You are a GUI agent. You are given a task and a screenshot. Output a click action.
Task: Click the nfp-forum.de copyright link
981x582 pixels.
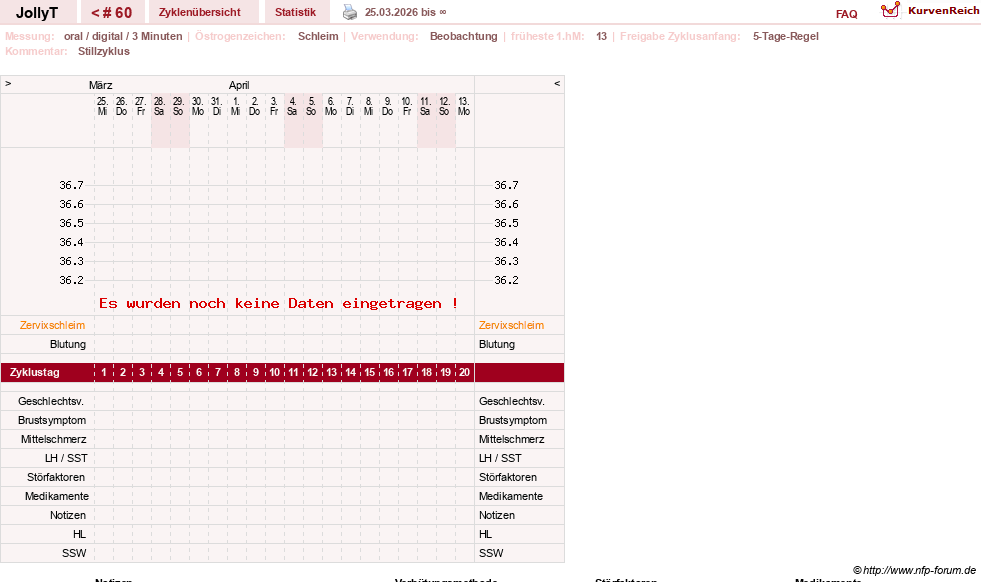point(914,570)
